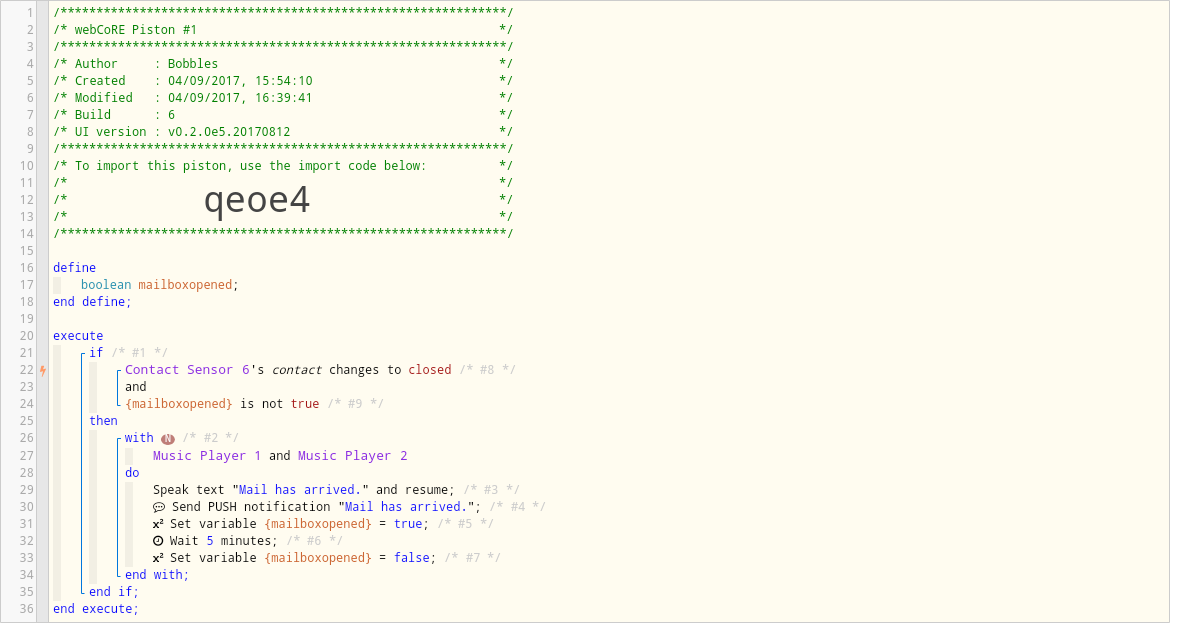Viewport: 1178px width, 631px height.
Task: Click 'Music Player 1' device
Action: click(207, 457)
